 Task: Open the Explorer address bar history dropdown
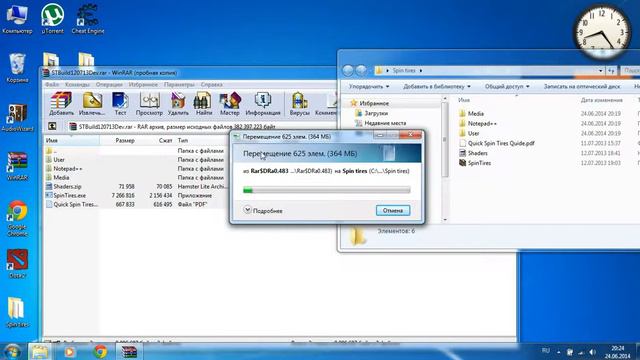pos(600,71)
